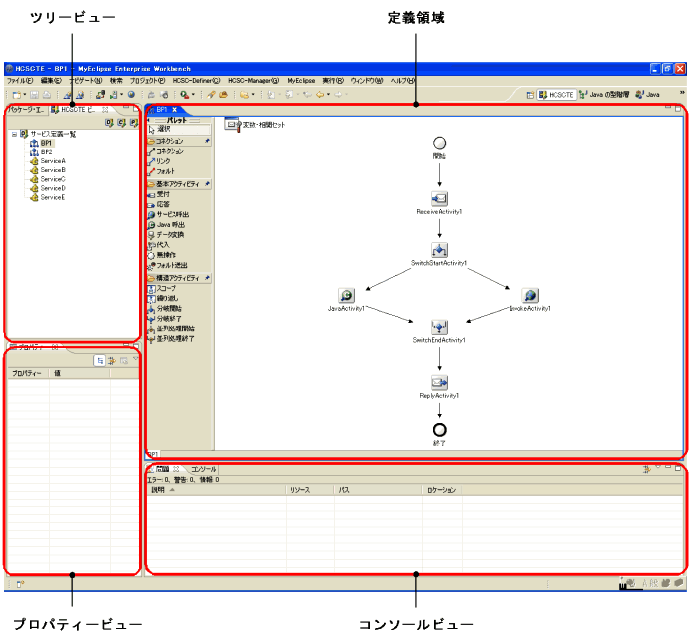690x643 pixels.
Task: Select the 分岐開始 switch start tool
Action: pos(164,309)
